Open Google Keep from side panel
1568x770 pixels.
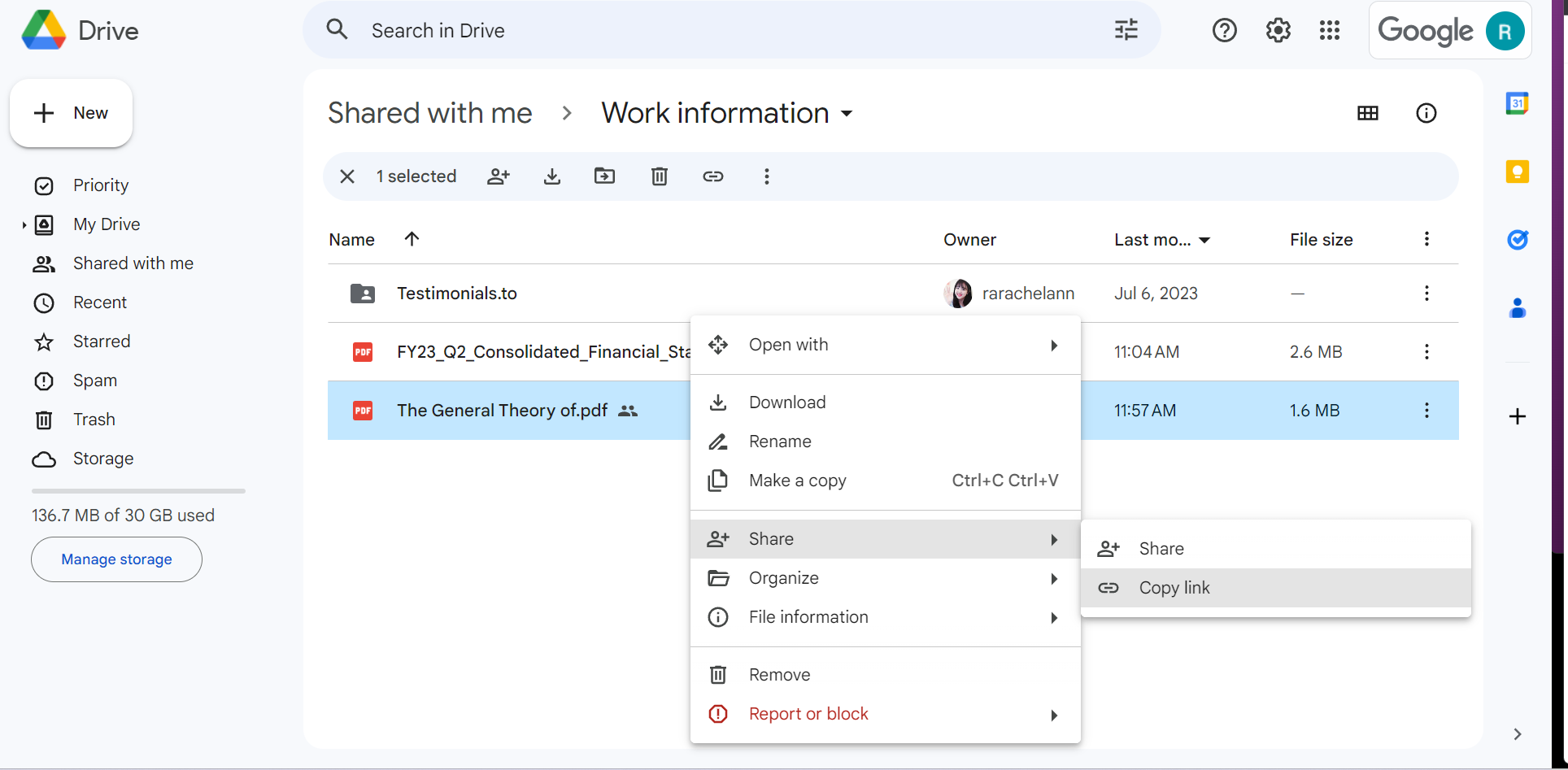tap(1517, 172)
